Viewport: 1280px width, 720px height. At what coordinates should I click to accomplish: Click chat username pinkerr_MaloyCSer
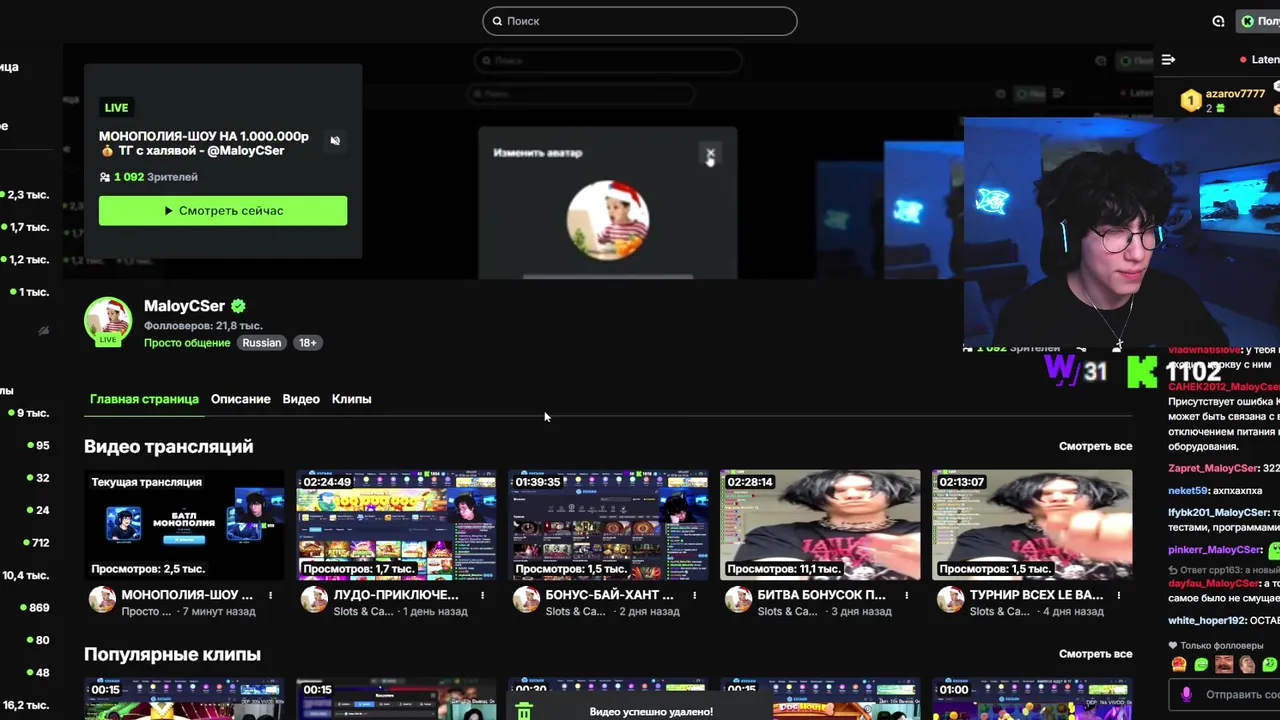(x=1214, y=550)
